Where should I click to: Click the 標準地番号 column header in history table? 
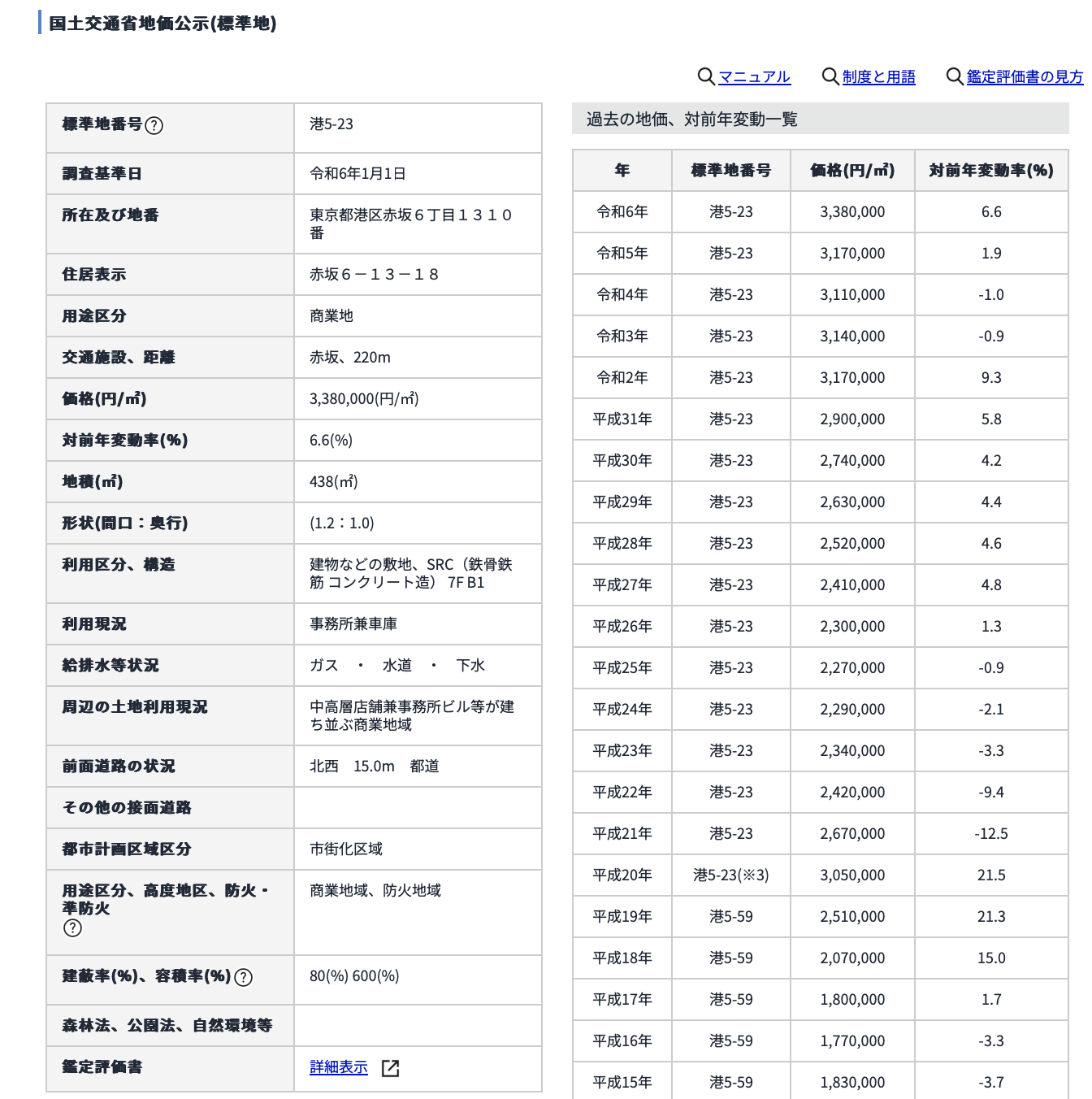point(730,170)
